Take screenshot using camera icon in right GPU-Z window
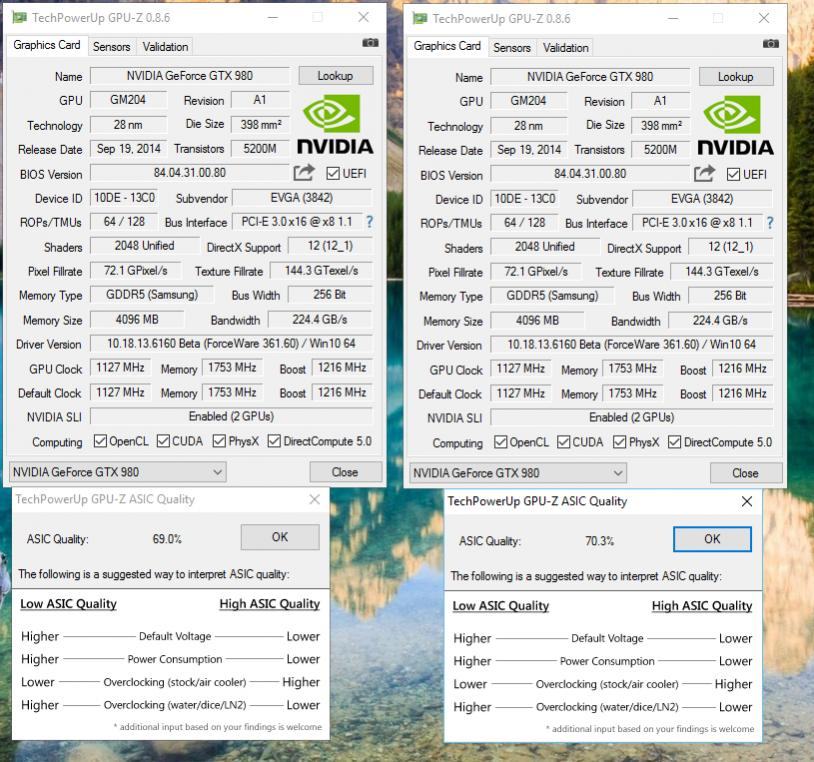814x762 pixels. 770,44
